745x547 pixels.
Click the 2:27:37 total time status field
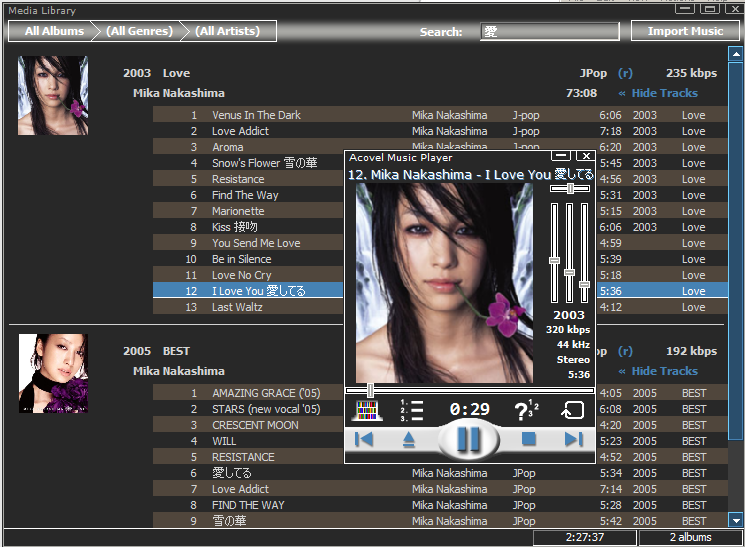585,537
